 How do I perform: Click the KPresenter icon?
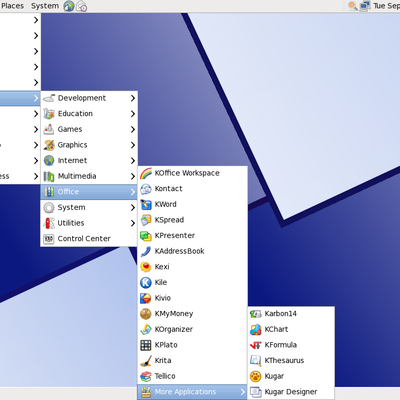click(146, 236)
